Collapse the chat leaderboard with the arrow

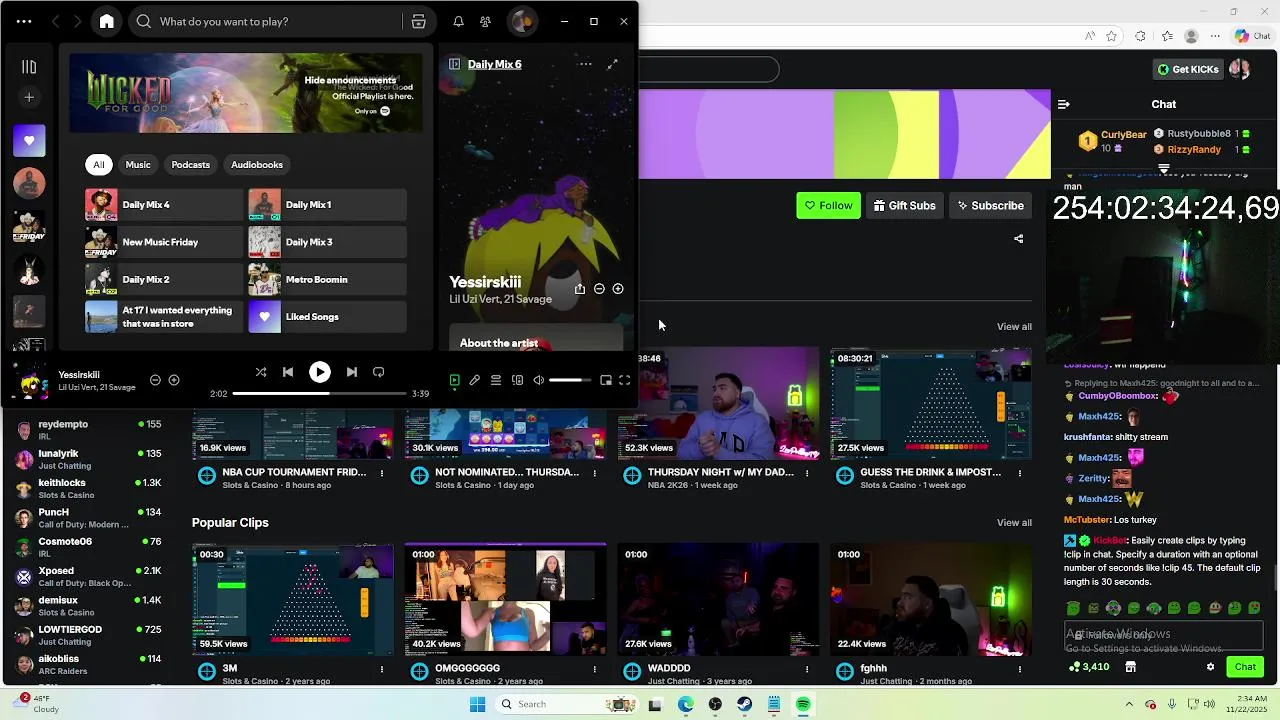[x=1163, y=169]
